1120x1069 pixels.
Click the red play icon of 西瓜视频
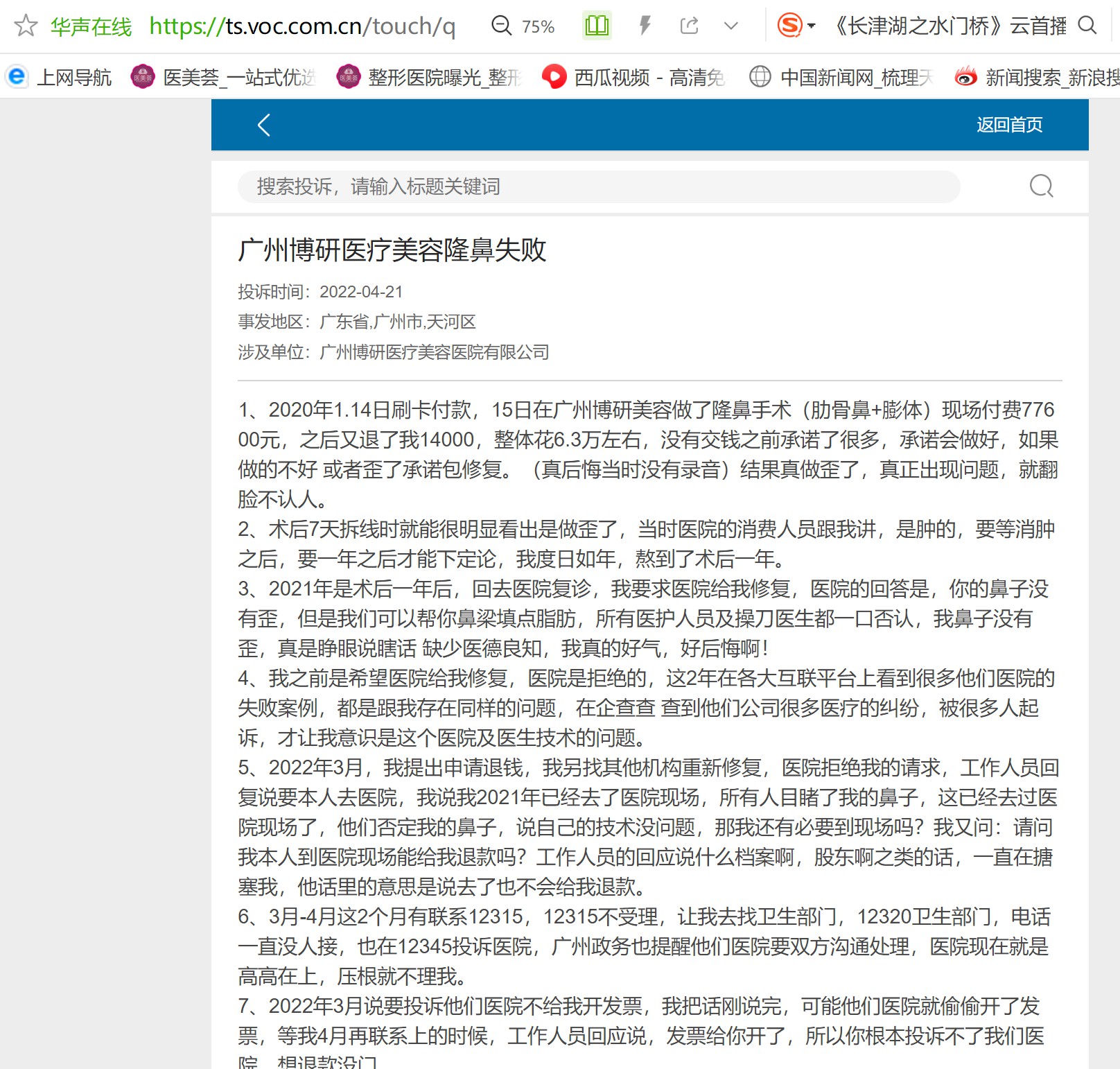coord(554,76)
